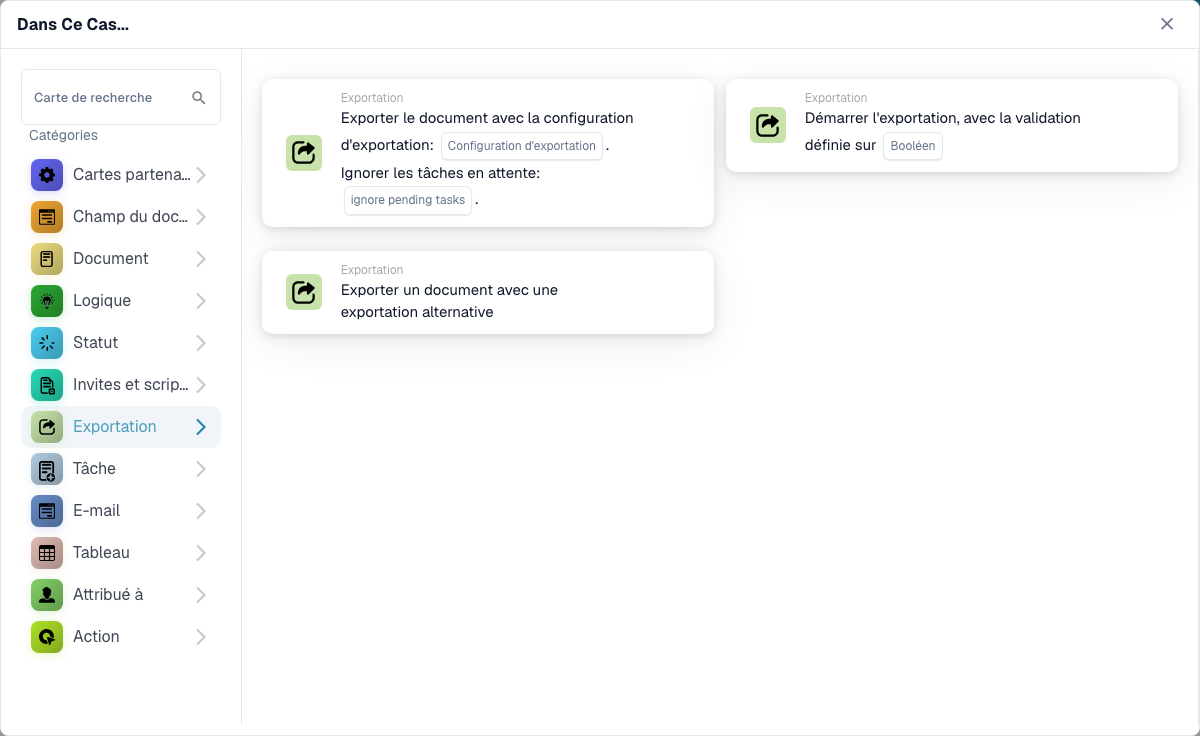Expand the Attribué à chevron
Image resolution: width=1200 pixels, height=736 pixels.
tap(201, 595)
